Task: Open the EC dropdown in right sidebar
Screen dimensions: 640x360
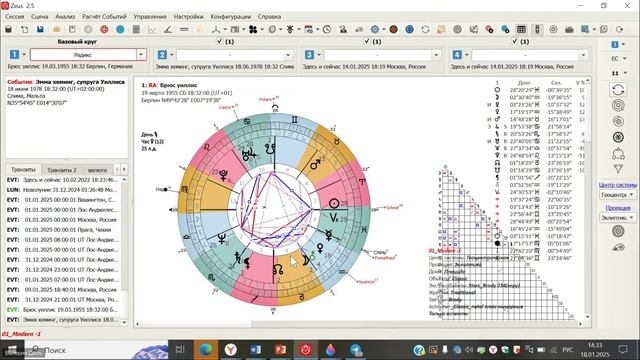Action: pos(619,58)
